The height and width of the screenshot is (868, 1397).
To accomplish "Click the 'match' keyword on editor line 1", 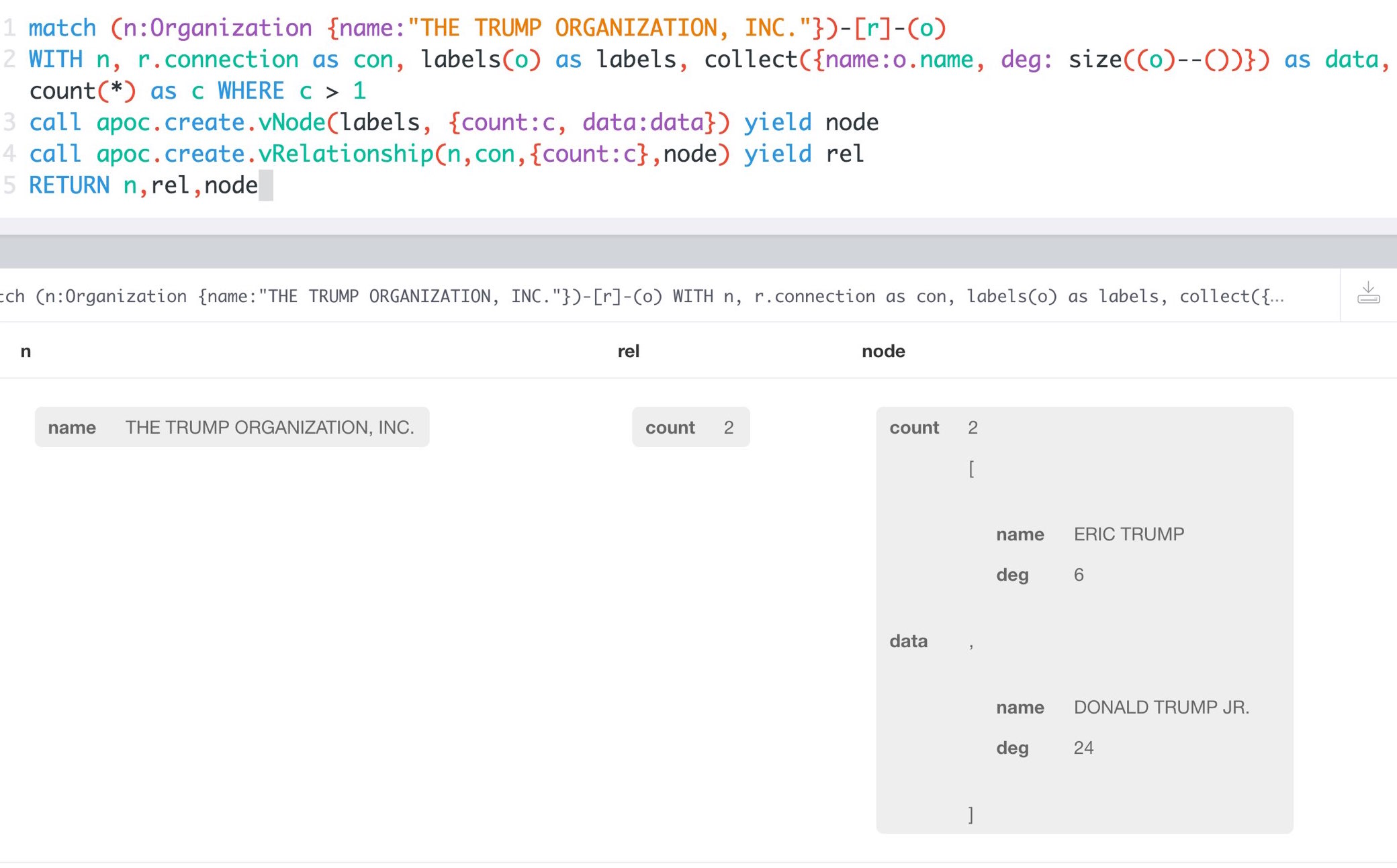I will click(62, 28).
